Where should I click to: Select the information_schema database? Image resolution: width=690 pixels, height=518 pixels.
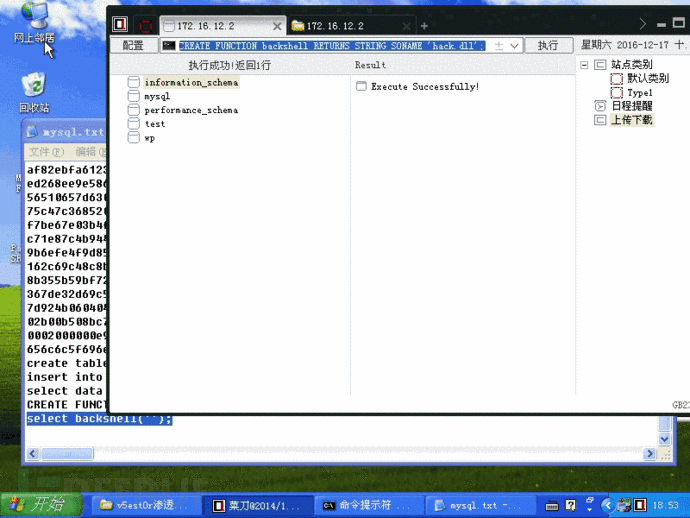click(190, 82)
